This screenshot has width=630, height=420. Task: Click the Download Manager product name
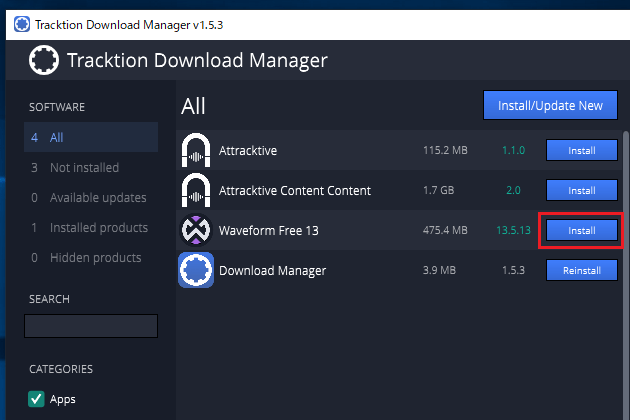click(272, 270)
